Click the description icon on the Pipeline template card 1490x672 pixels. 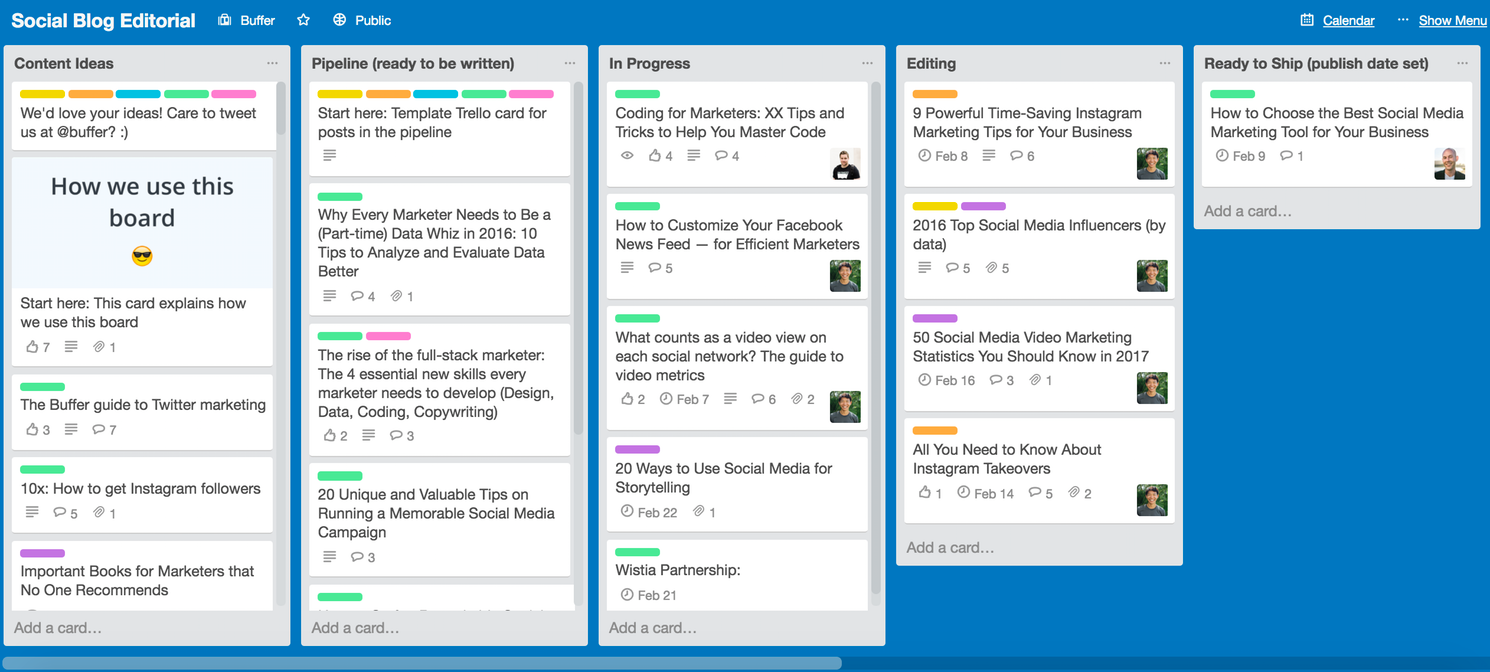click(329, 155)
